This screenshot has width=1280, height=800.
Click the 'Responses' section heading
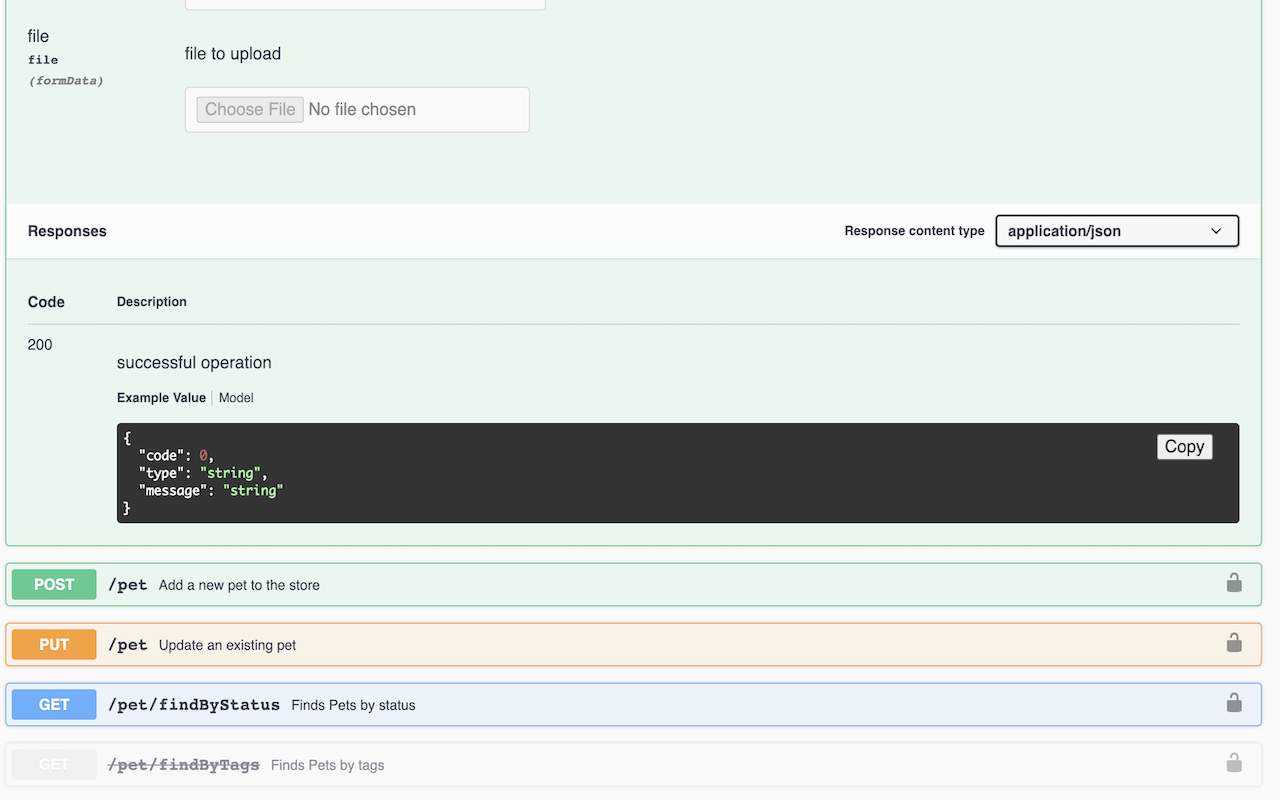click(67, 231)
